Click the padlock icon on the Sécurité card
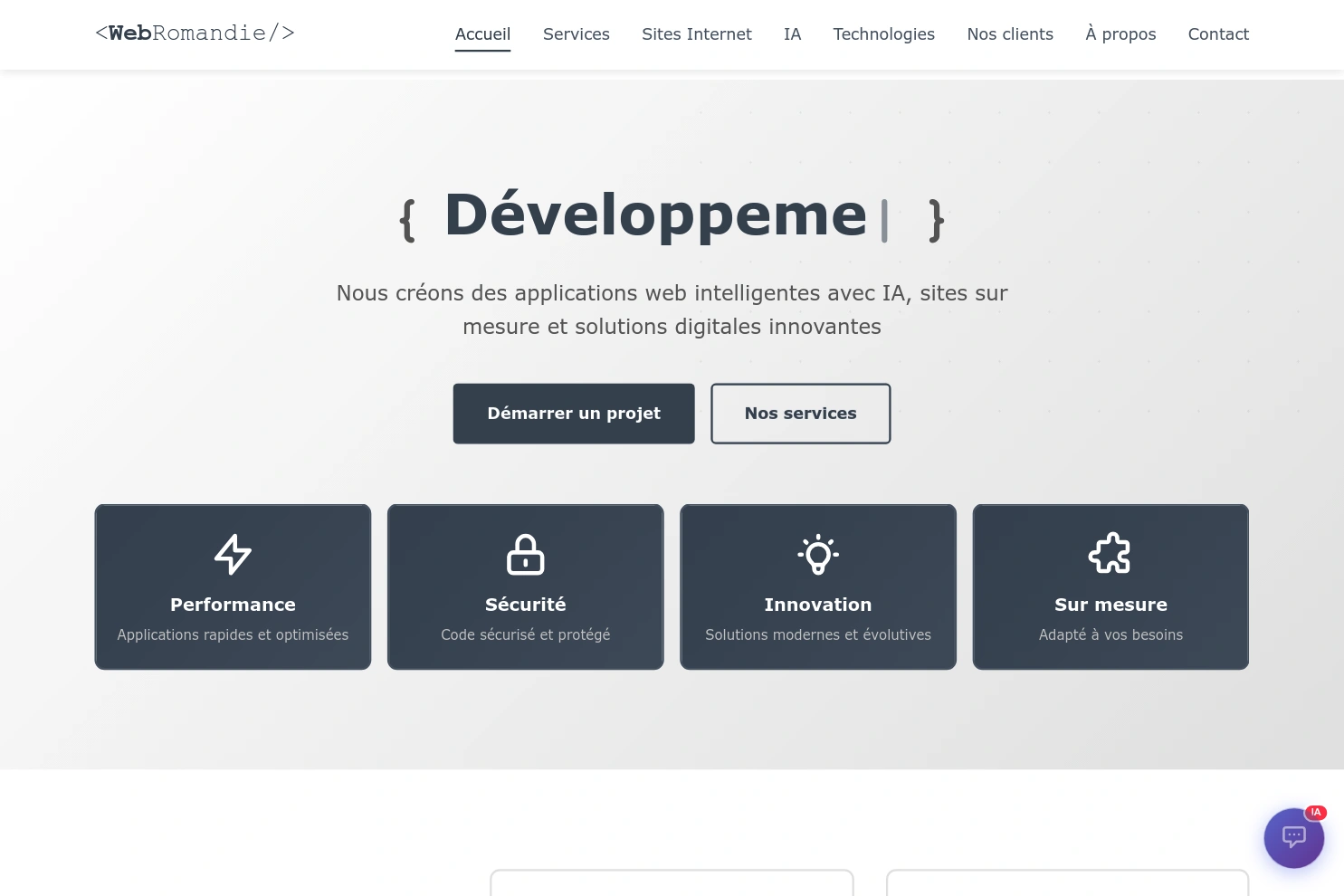Screen dimensions: 1344x896 click(x=525, y=554)
